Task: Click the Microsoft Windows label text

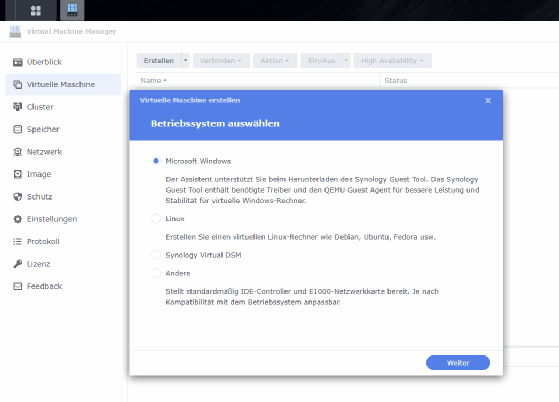Action: [x=198, y=161]
